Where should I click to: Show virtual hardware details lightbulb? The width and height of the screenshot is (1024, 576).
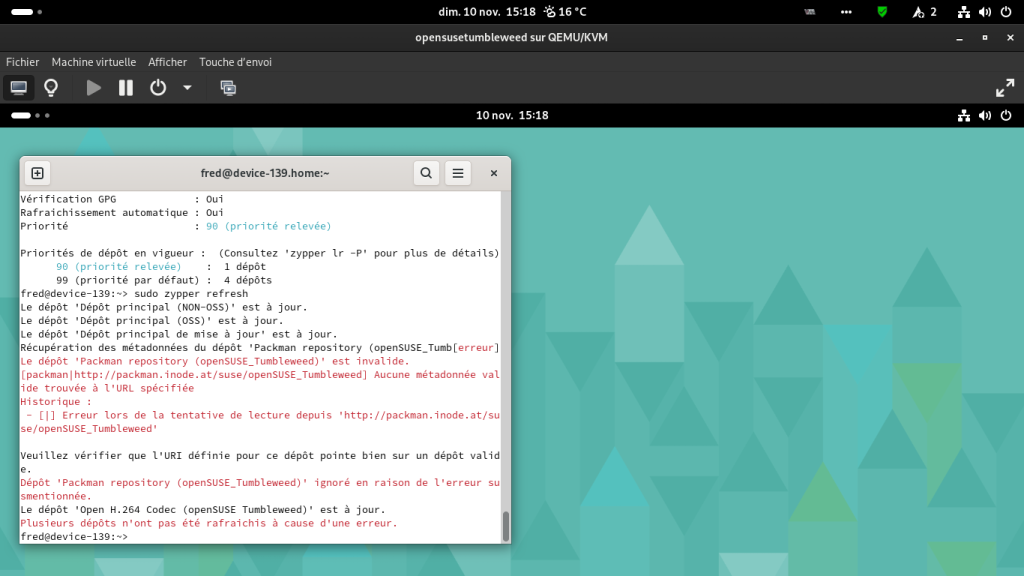pyautogui.click(x=51, y=88)
